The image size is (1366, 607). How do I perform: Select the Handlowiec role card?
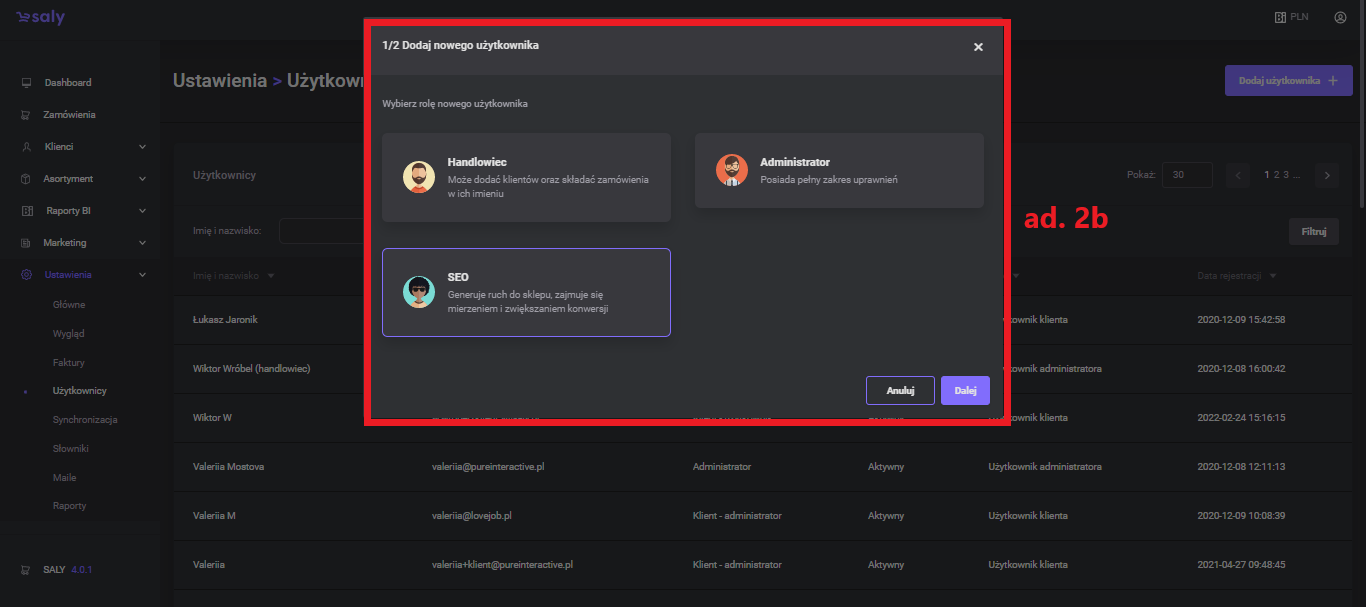526,177
